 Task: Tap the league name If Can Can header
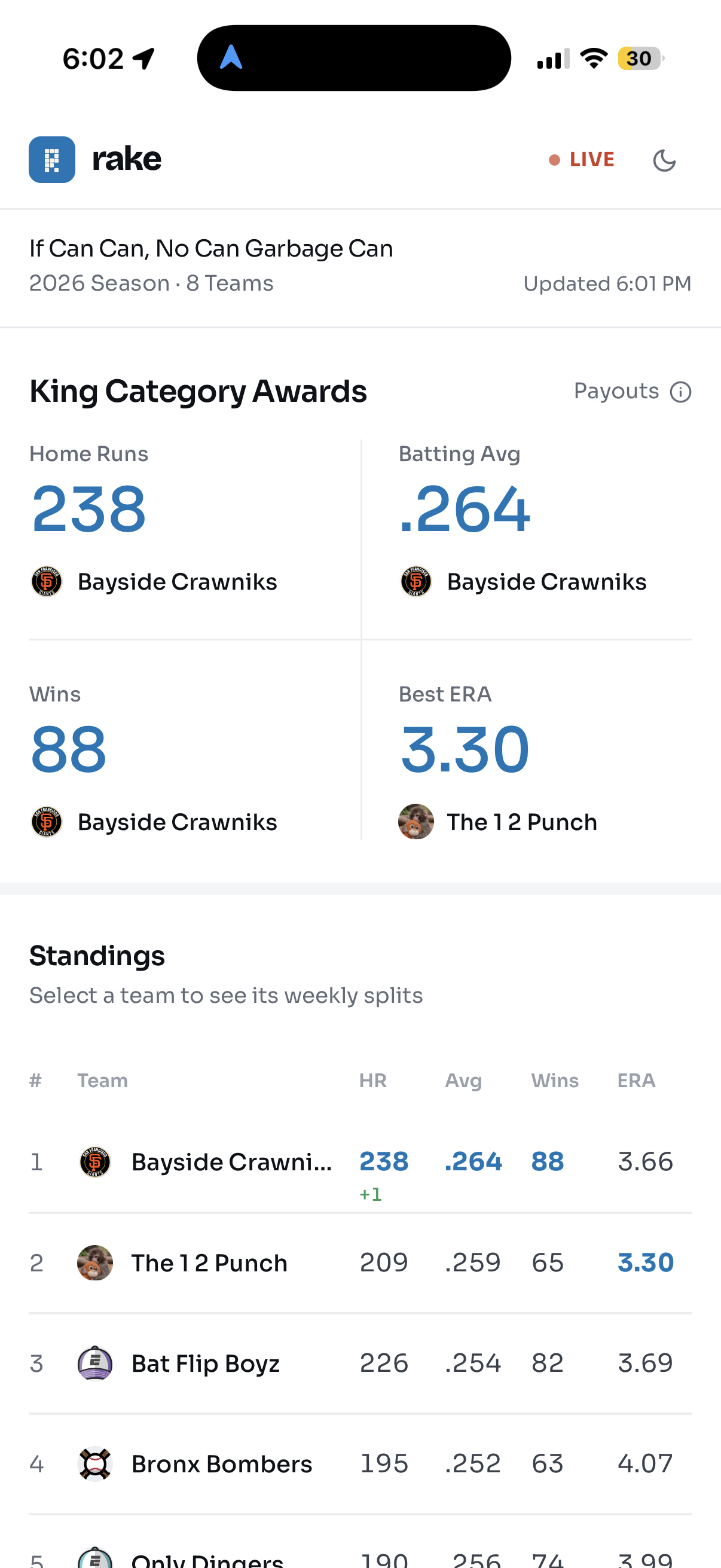210,248
